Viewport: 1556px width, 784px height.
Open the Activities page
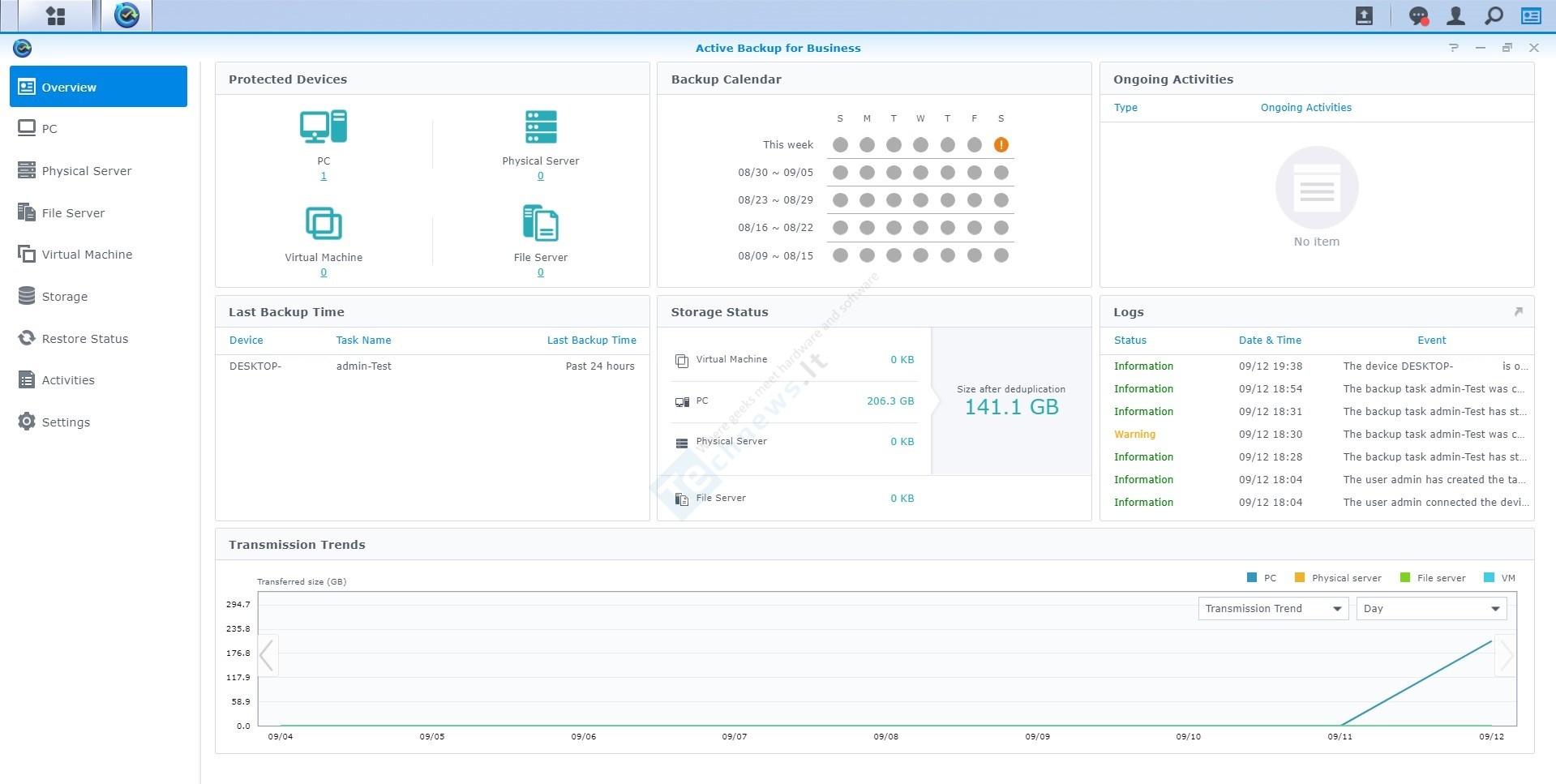[x=98, y=379]
